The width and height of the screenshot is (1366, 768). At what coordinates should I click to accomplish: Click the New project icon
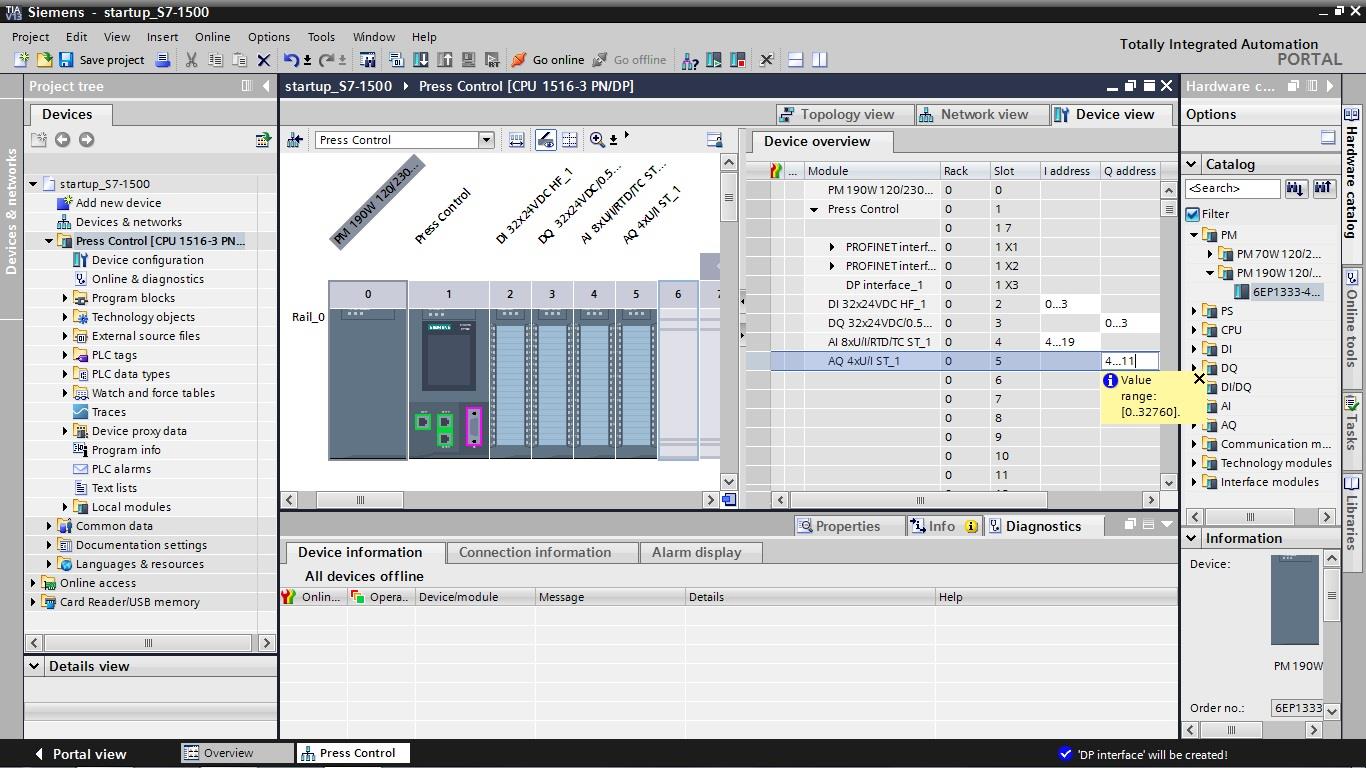point(21,60)
